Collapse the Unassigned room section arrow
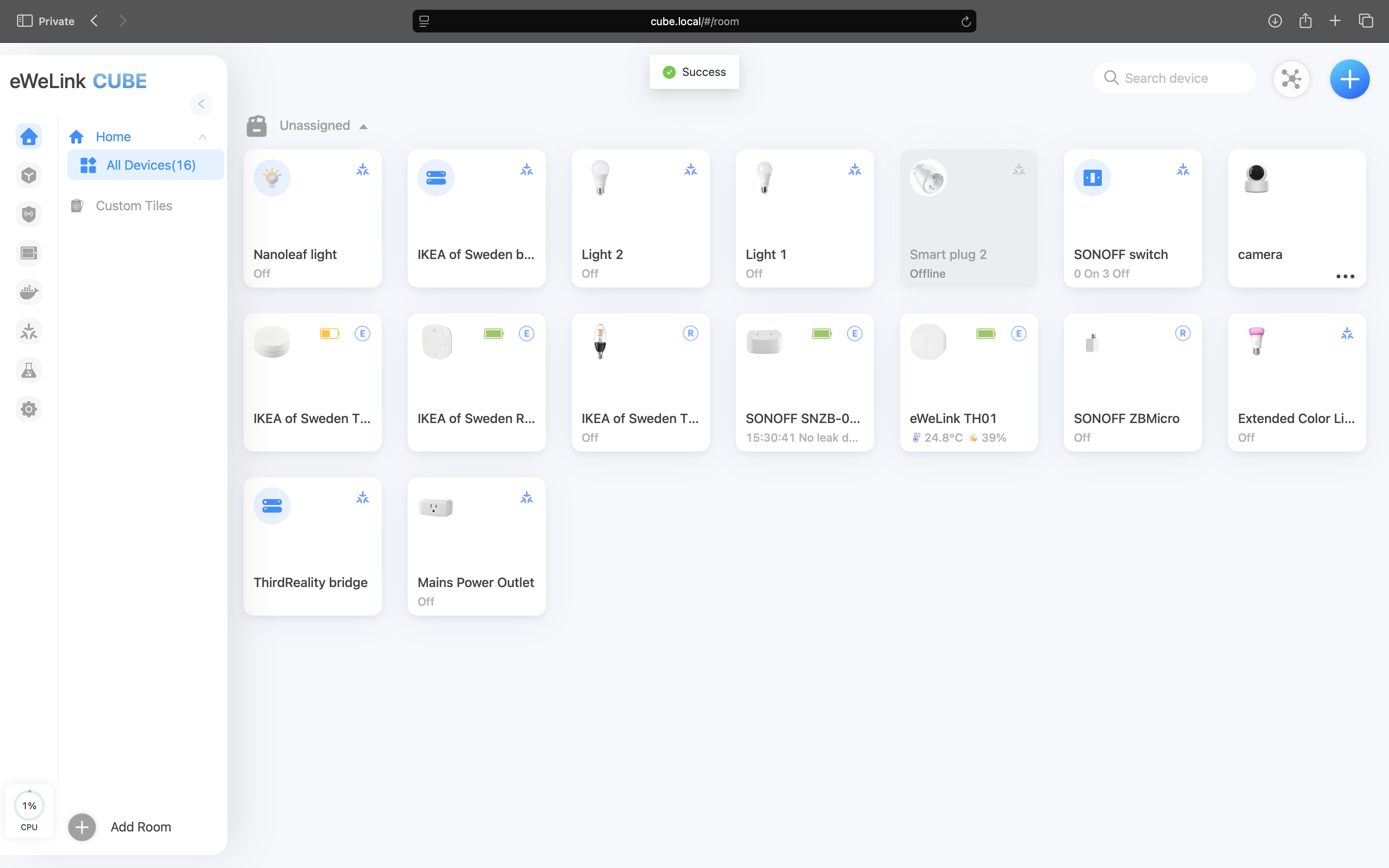Viewport: 1389px width, 868px height. pyautogui.click(x=363, y=126)
